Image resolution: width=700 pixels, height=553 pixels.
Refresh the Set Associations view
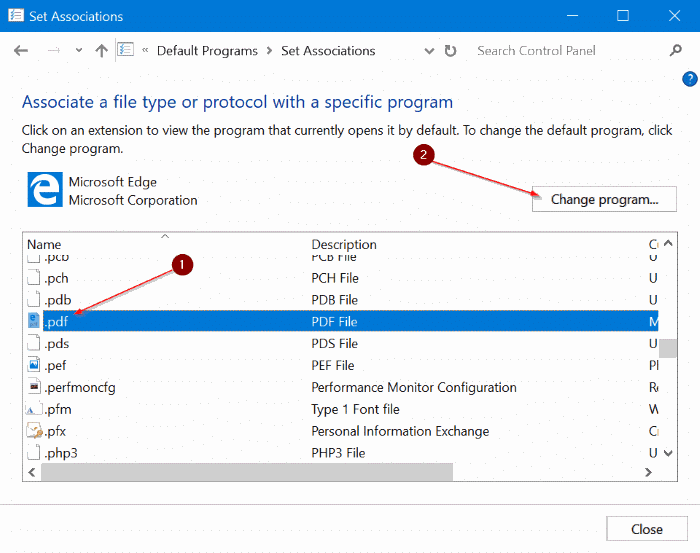point(450,51)
